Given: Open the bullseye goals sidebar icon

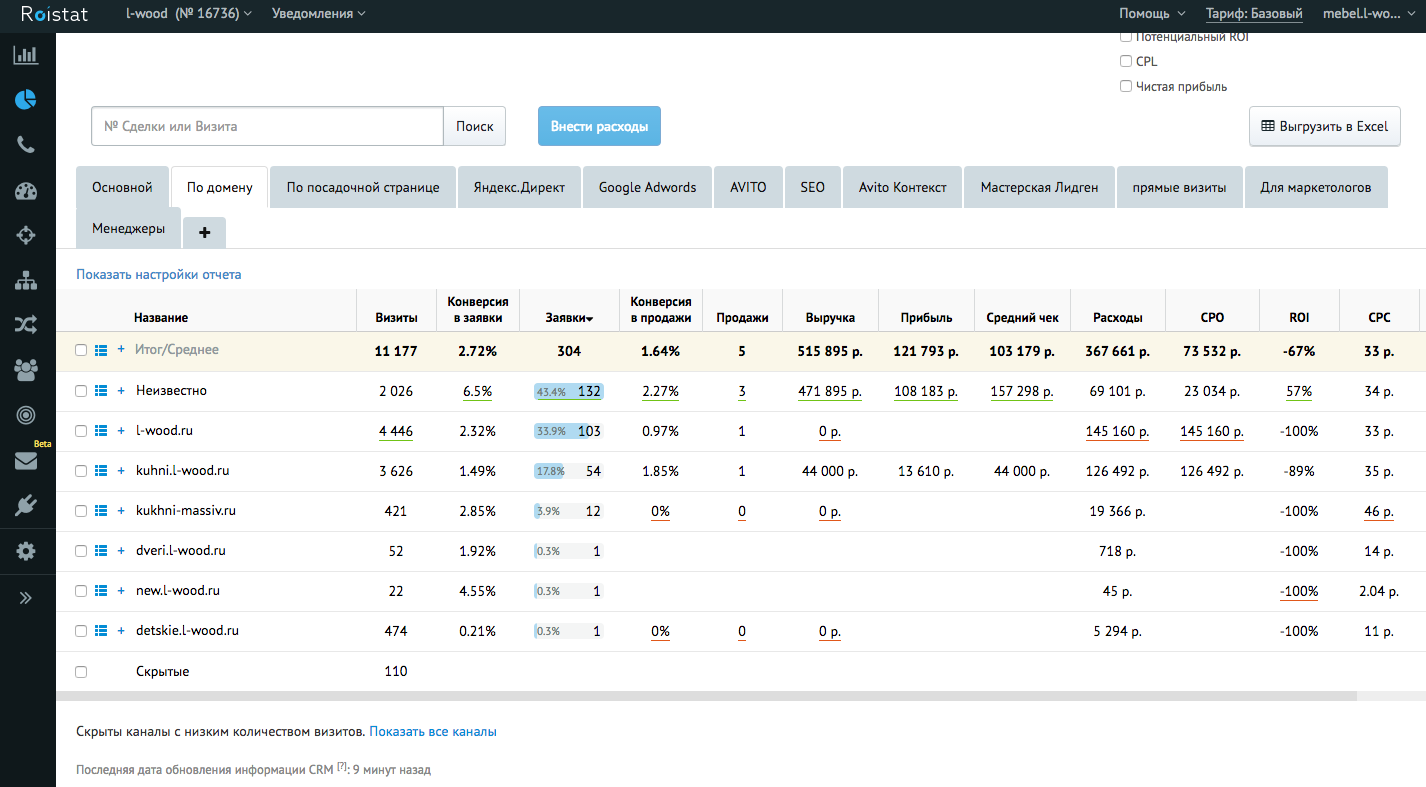Looking at the screenshot, I should point(25,415).
